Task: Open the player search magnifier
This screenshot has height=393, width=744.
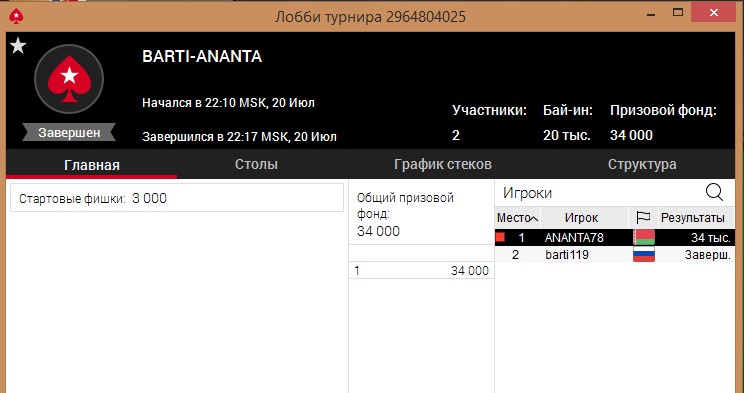Action: point(714,192)
